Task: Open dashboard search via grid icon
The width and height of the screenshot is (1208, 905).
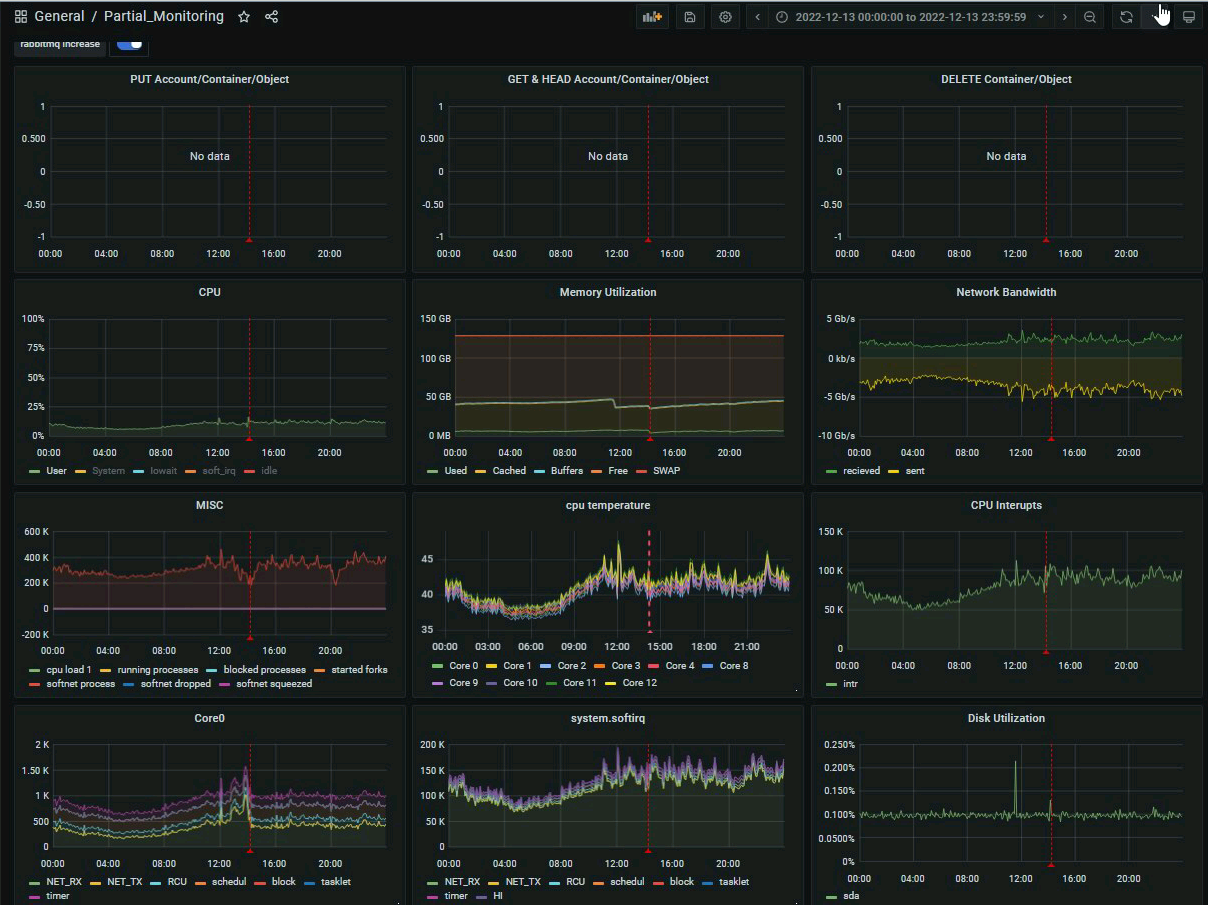Action: [20, 17]
